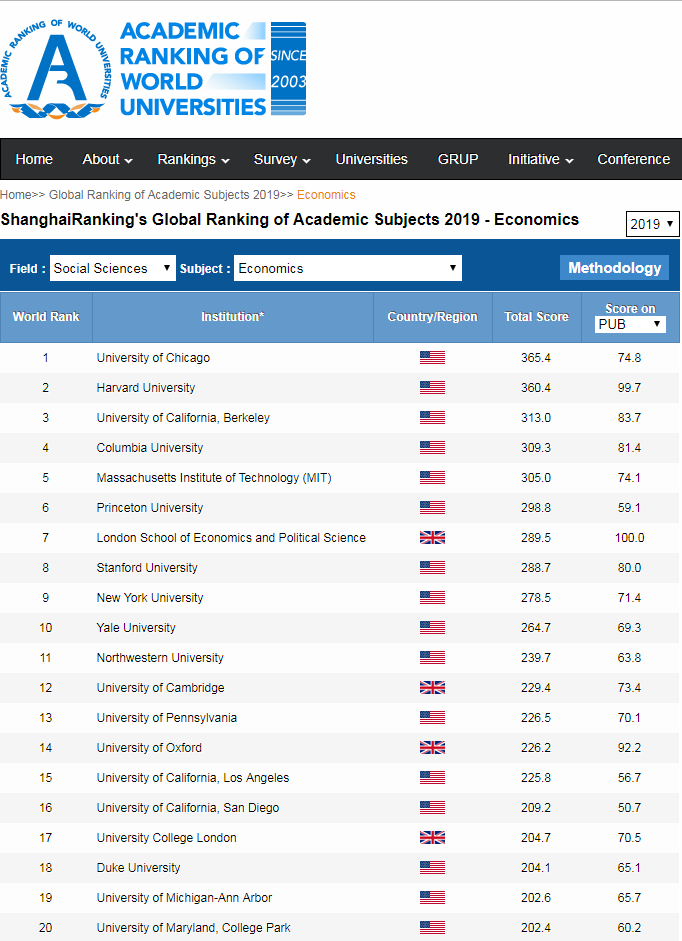Screen dimensions: 682x941
Task: Click the UK flag for University College London
Action: tap(432, 838)
